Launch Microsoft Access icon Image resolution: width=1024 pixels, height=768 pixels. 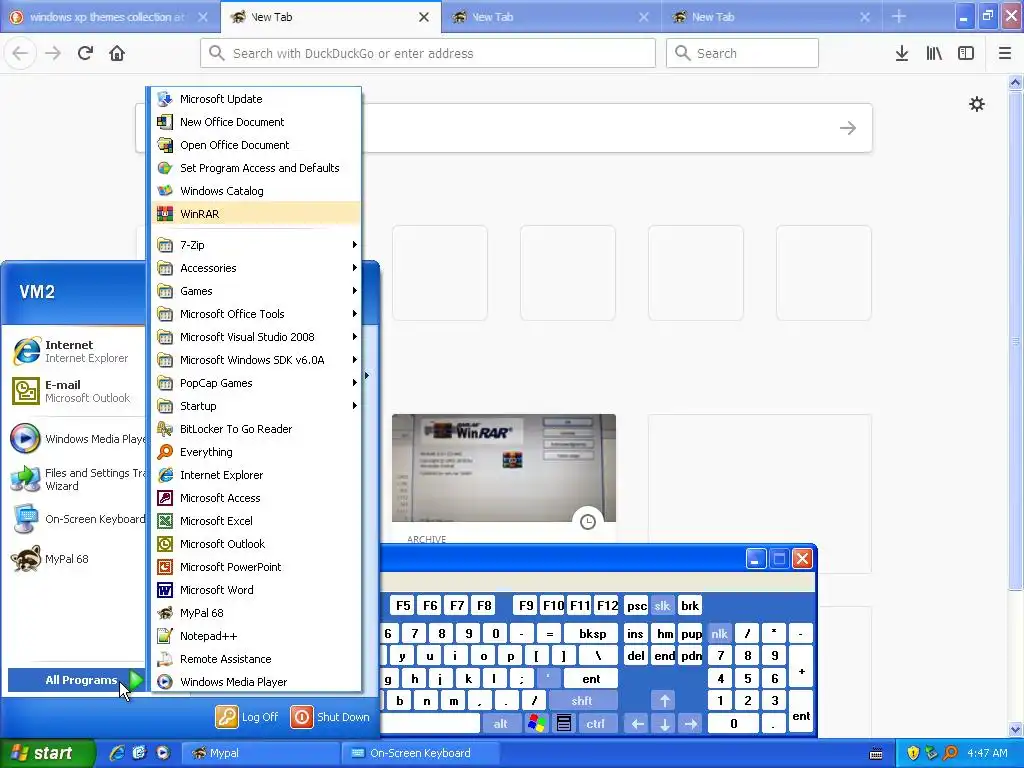pyautogui.click(x=165, y=498)
